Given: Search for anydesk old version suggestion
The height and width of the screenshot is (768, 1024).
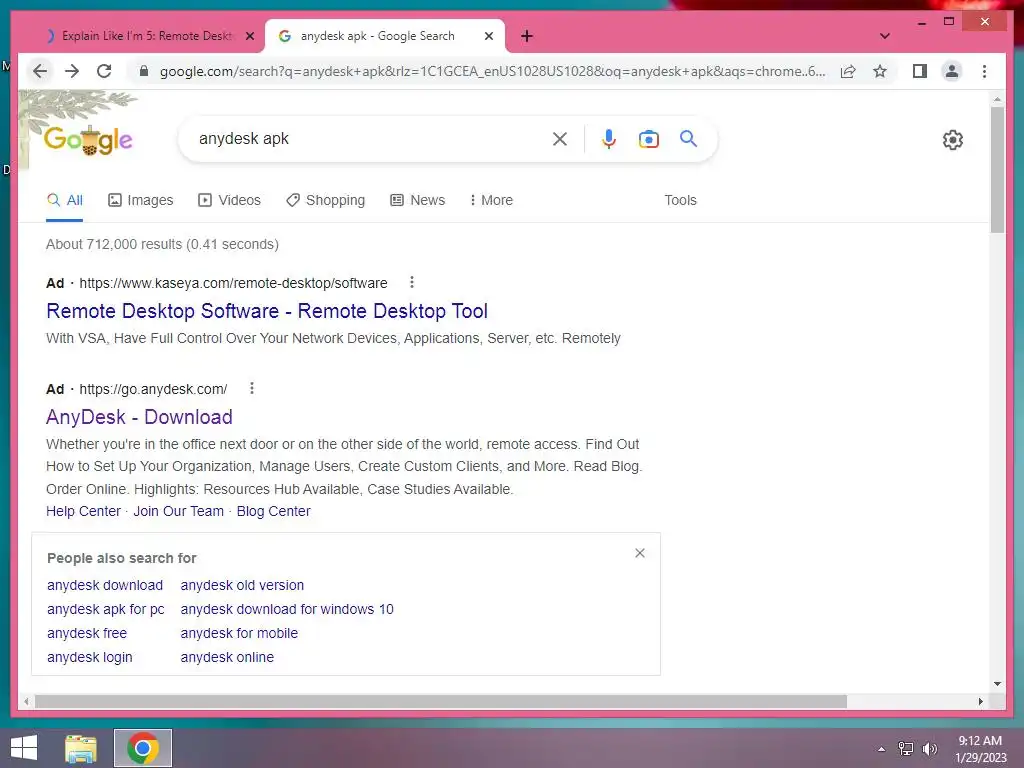Looking at the screenshot, I should pos(242,585).
